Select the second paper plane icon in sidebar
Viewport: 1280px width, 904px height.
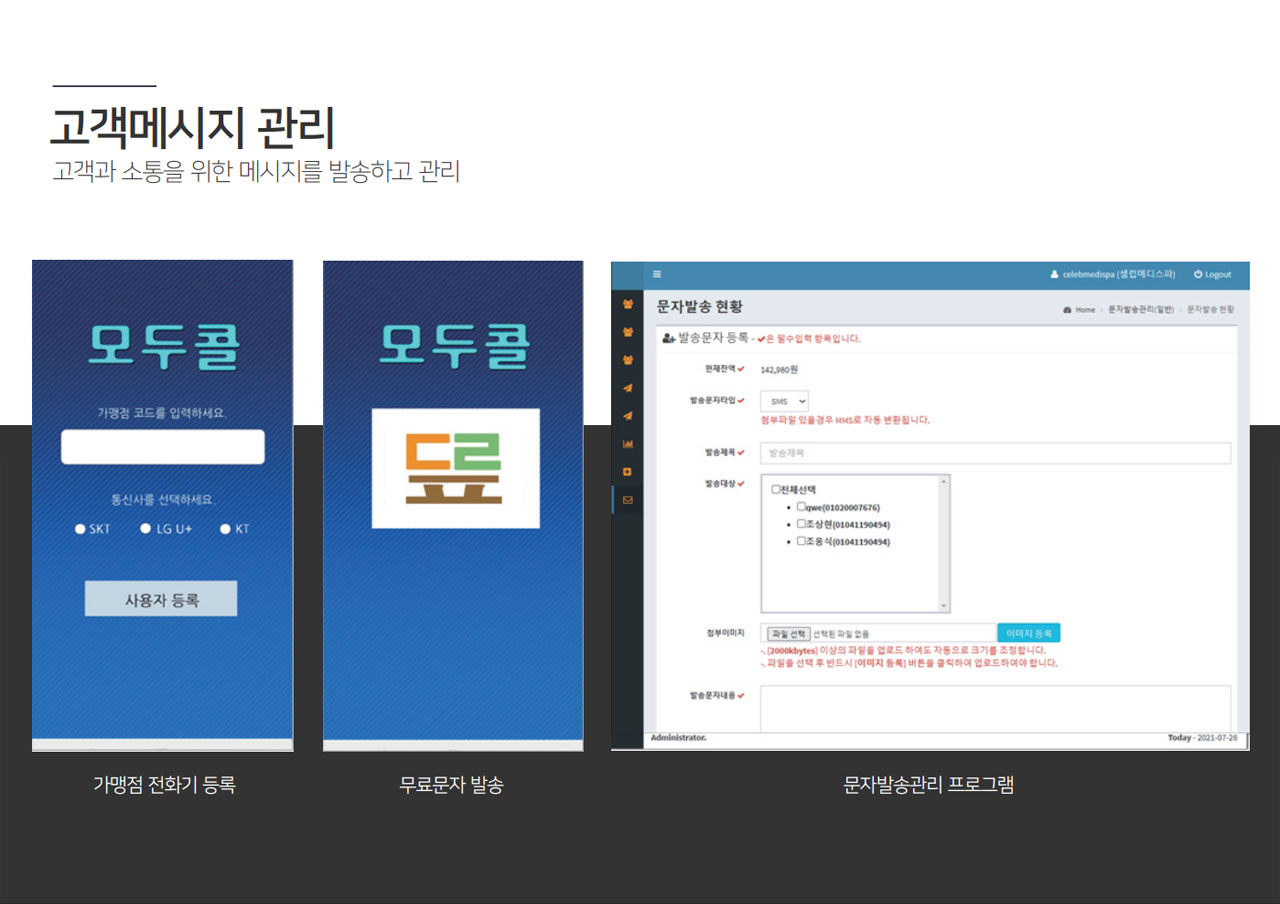click(628, 410)
